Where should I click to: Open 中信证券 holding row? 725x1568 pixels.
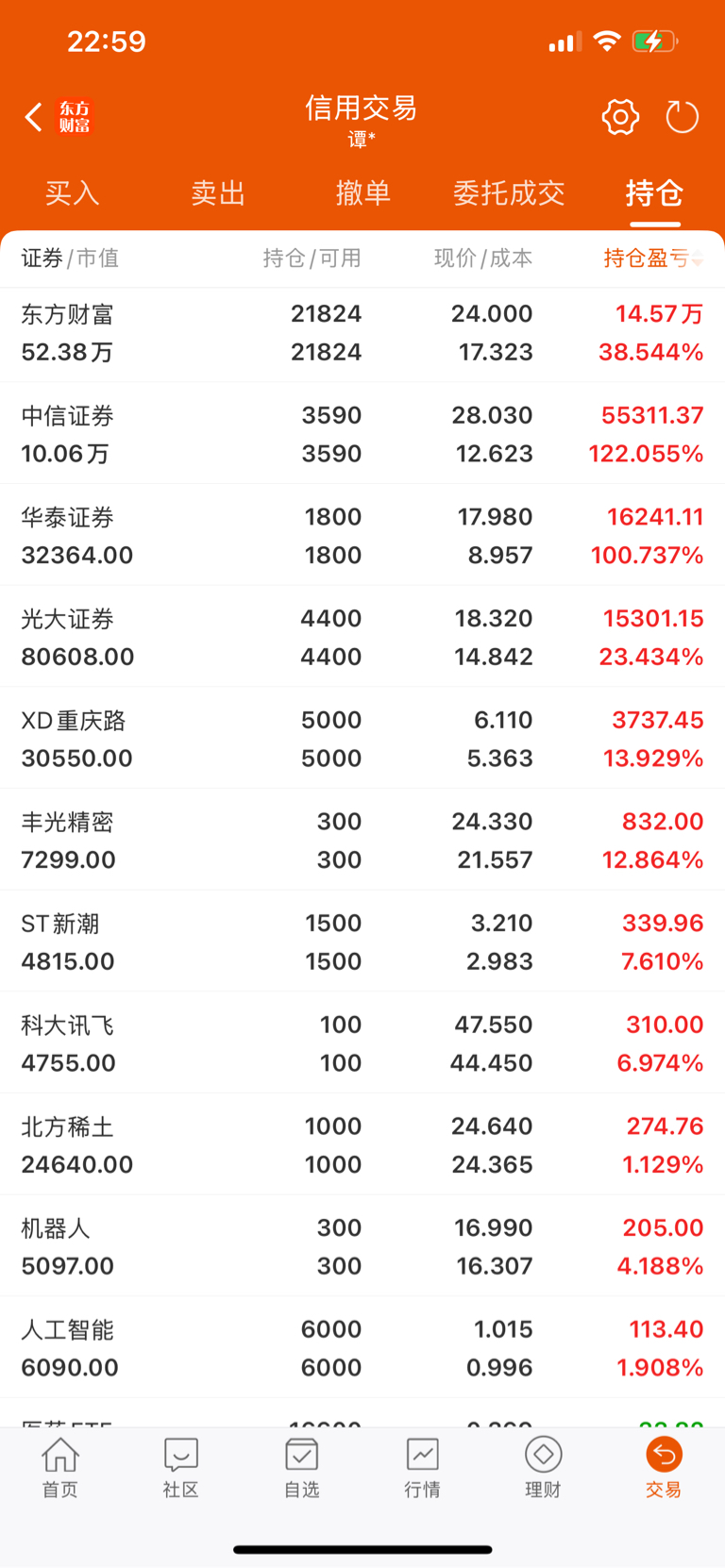coord(362,434)
